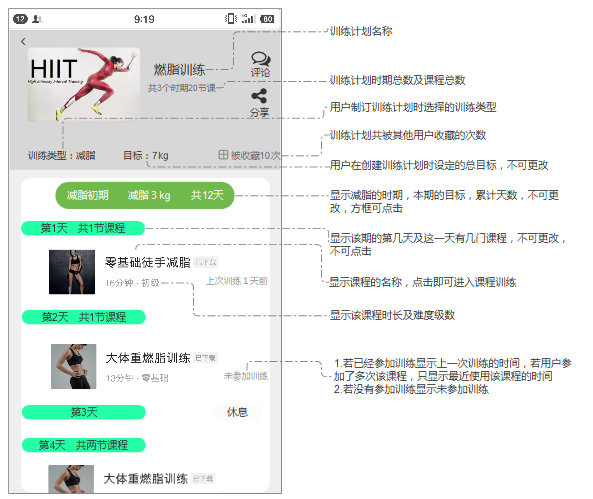This screenshot has height=499, width=593.
Task: Tap the 已下载 badge beside 零基础徒手减脂
Action: 206,262
